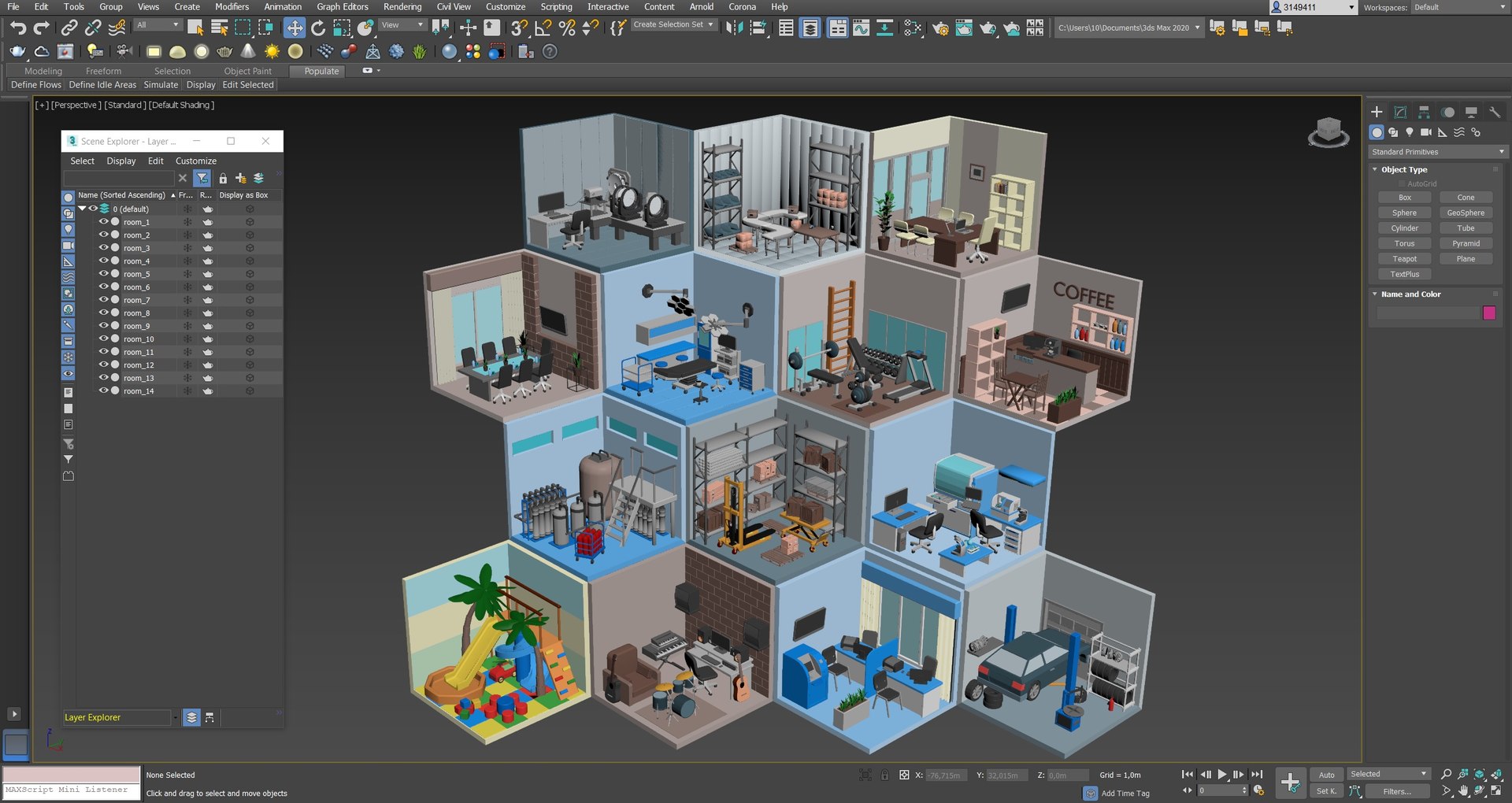The image size is (1512, 803).
Task: Toggle the 0 (default) layer visibility eye
Action: (x=93, y=209)
